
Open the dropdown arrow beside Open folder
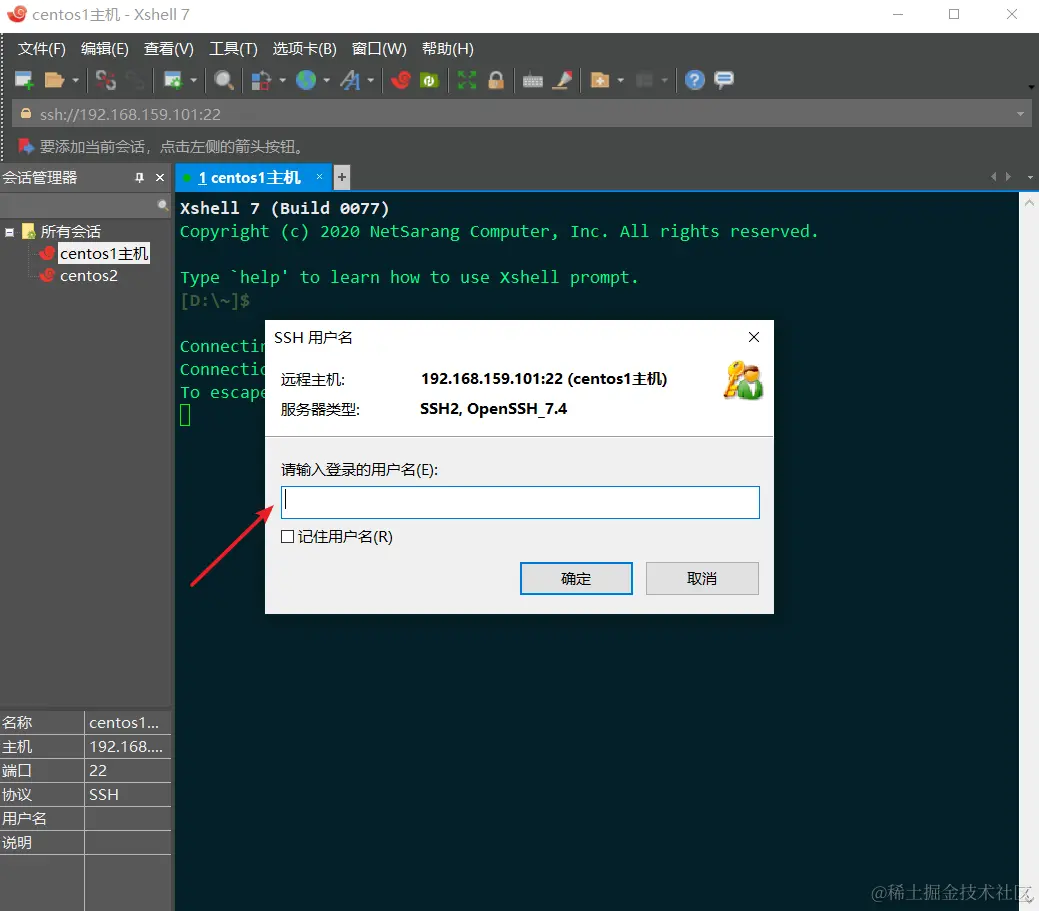[x=76, y=80]
